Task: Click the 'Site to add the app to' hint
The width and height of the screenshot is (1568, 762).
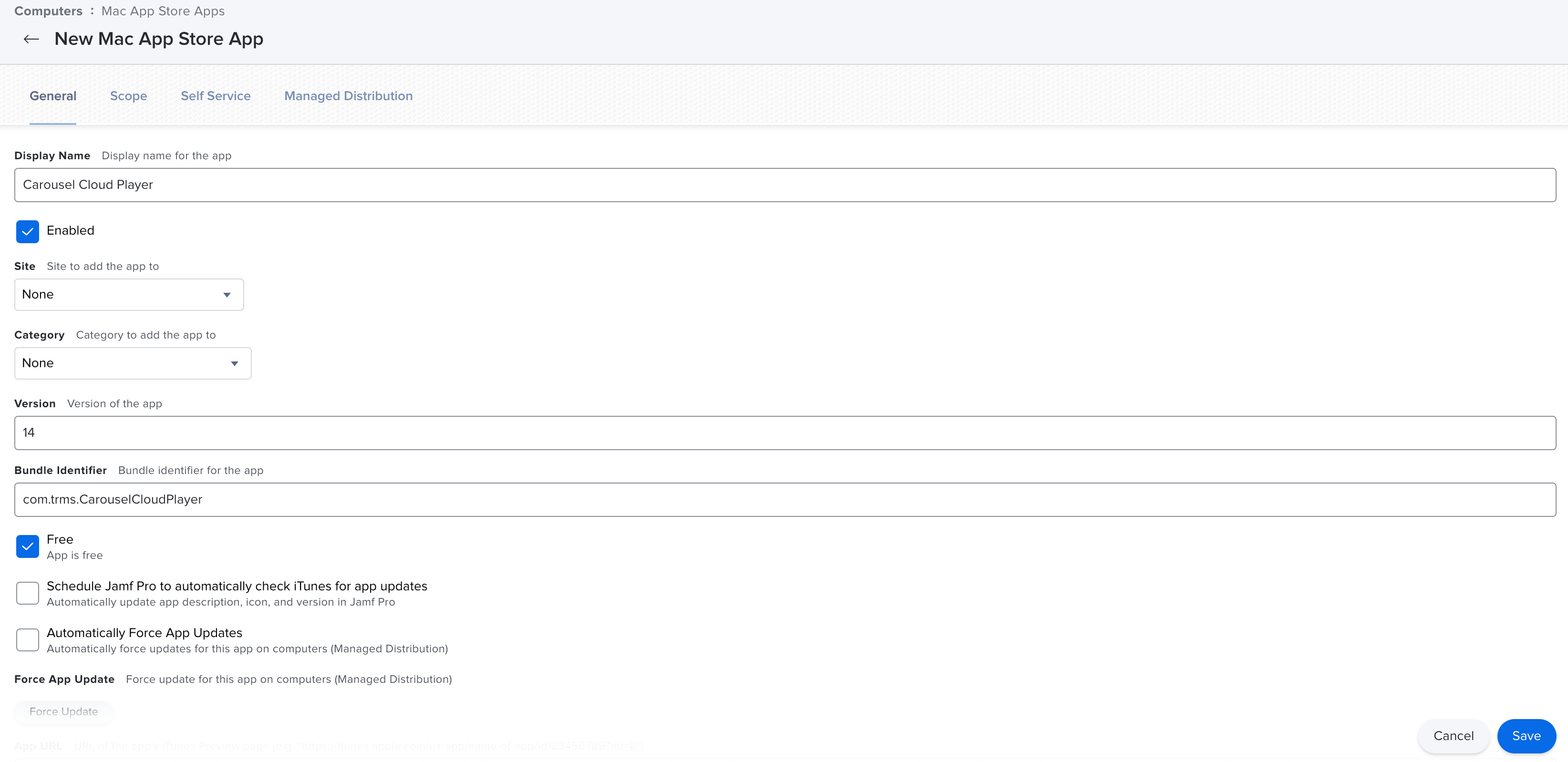Action: pyautogui.click(x=103, y=267)
